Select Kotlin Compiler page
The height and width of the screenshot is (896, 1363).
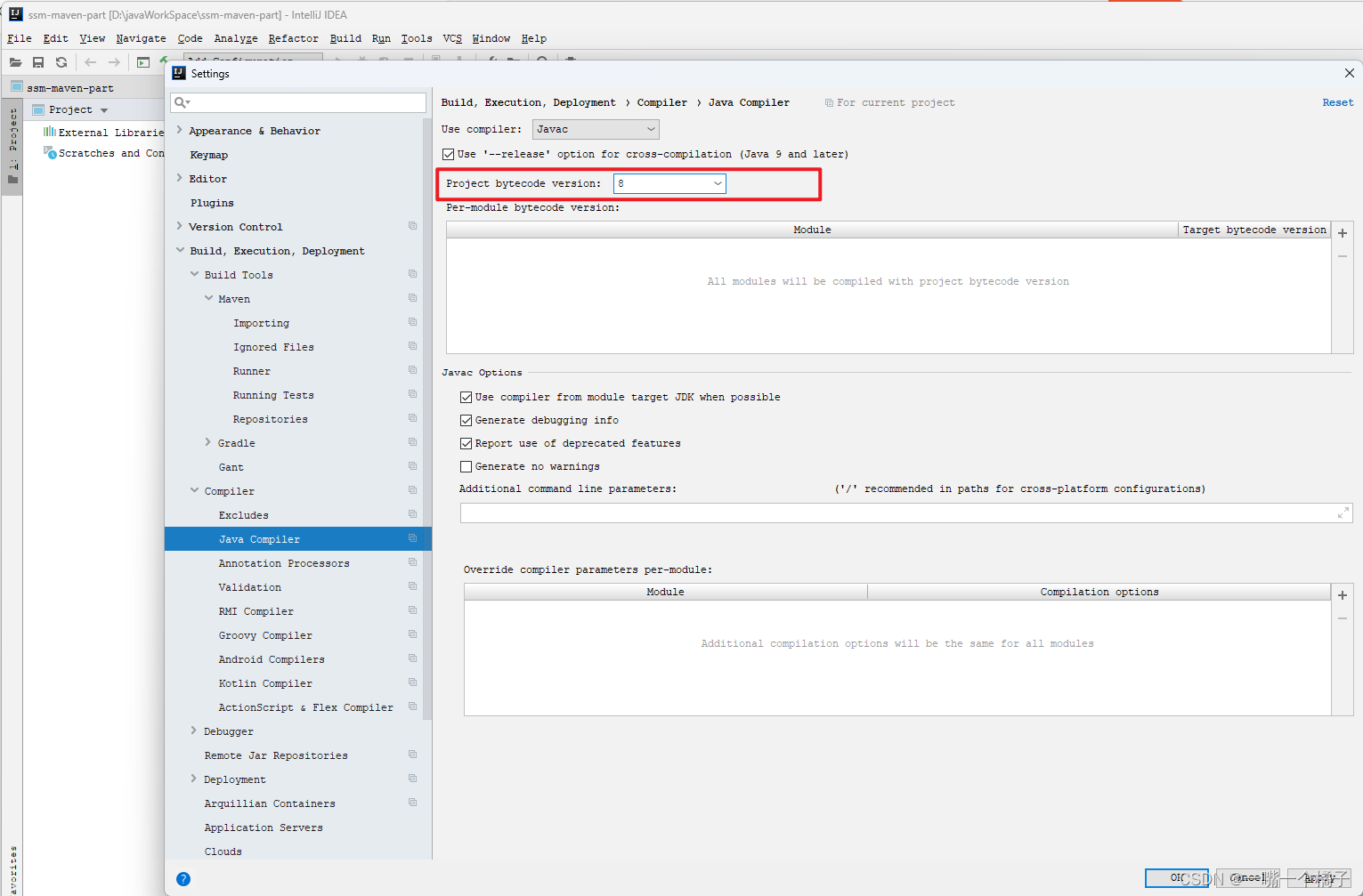tap(265, 683)
